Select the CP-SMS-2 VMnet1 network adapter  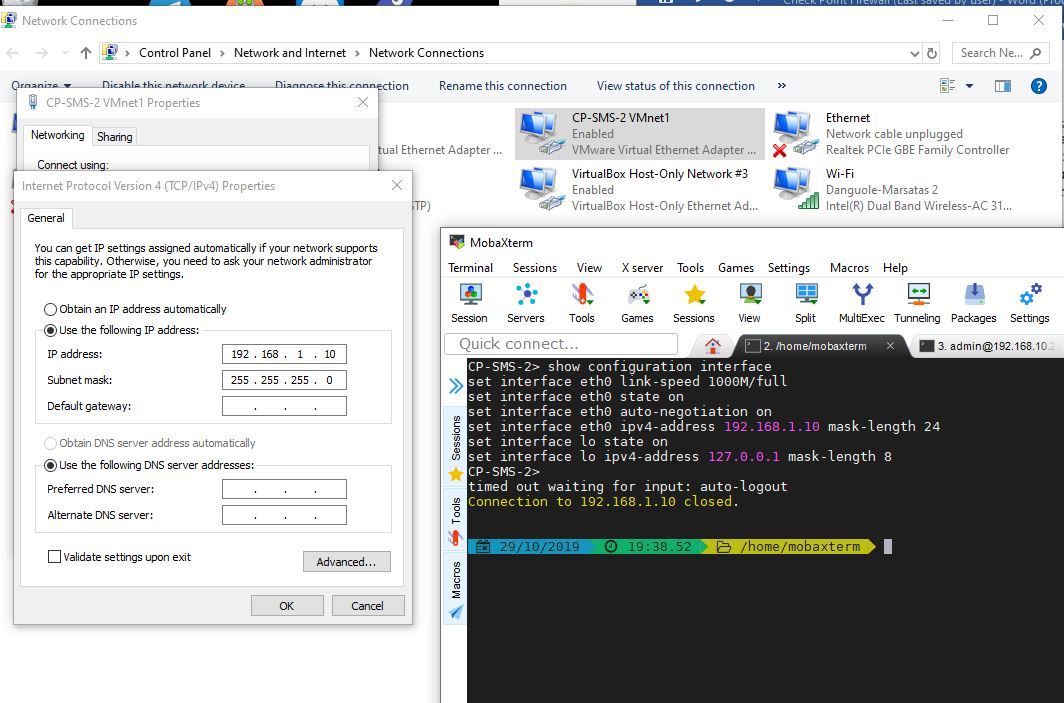click(x=640, y=134)
